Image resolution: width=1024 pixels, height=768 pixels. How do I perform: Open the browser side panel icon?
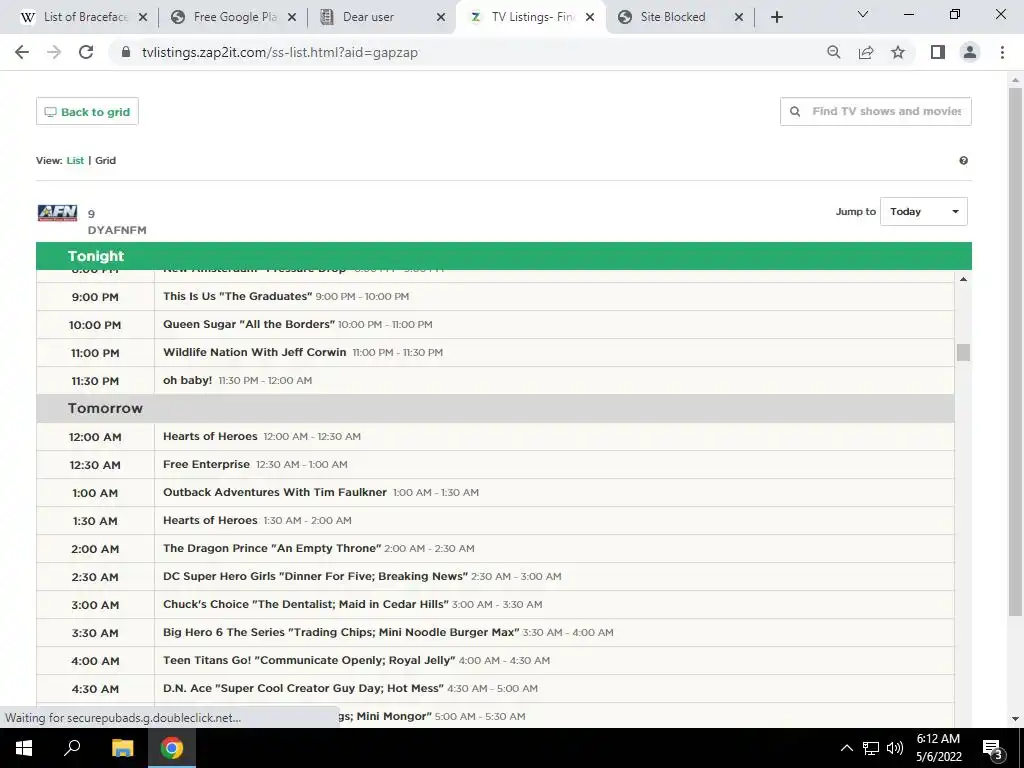pos(938,52)
